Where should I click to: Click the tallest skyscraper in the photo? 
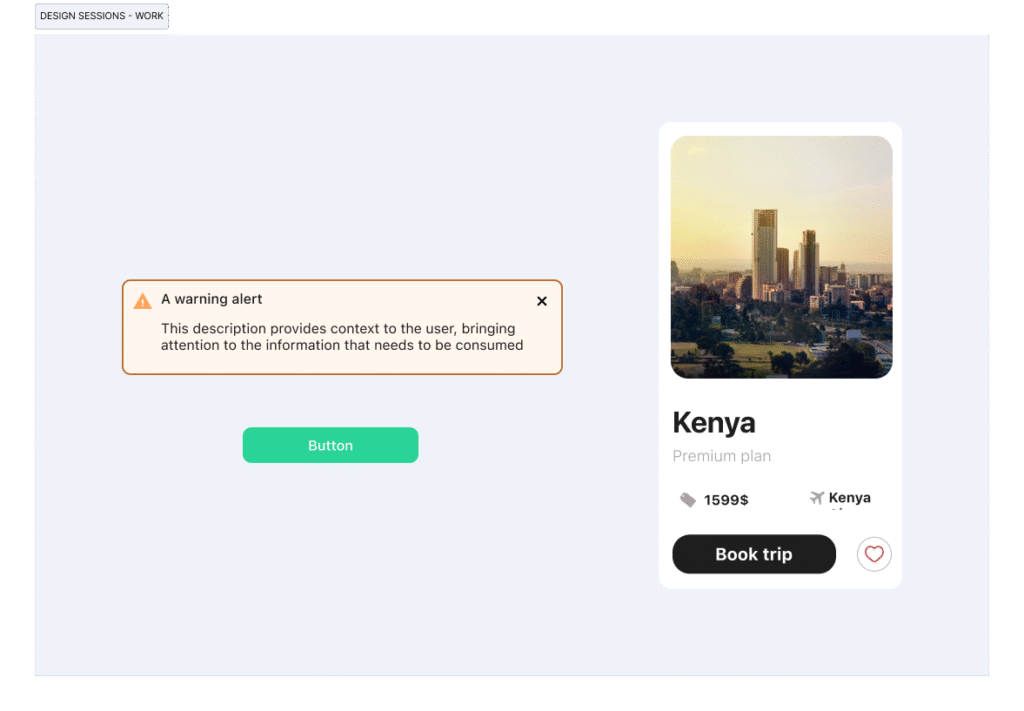pyautogui.click(x=765, y=250)
